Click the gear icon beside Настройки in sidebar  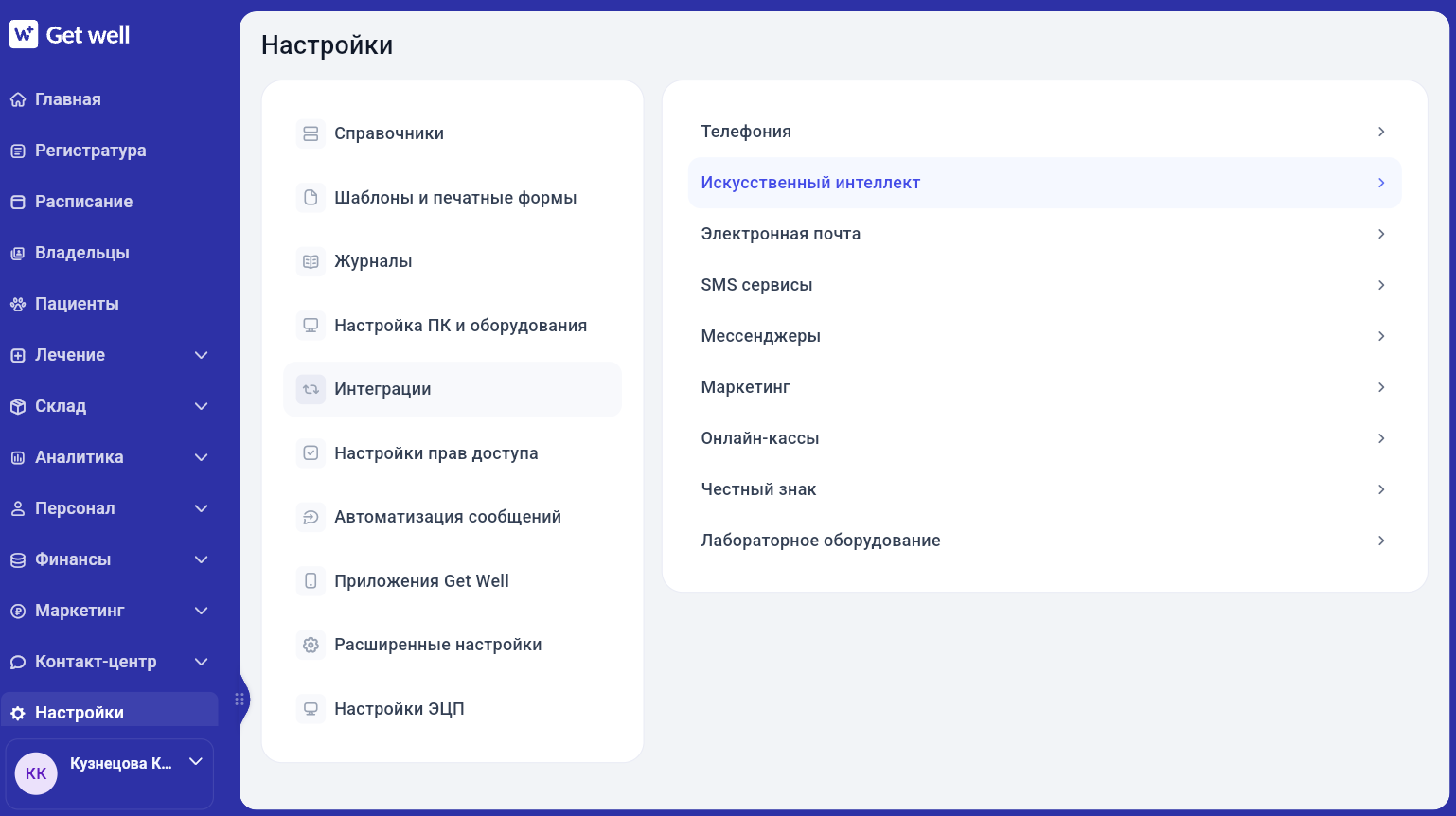click(18, 713)
